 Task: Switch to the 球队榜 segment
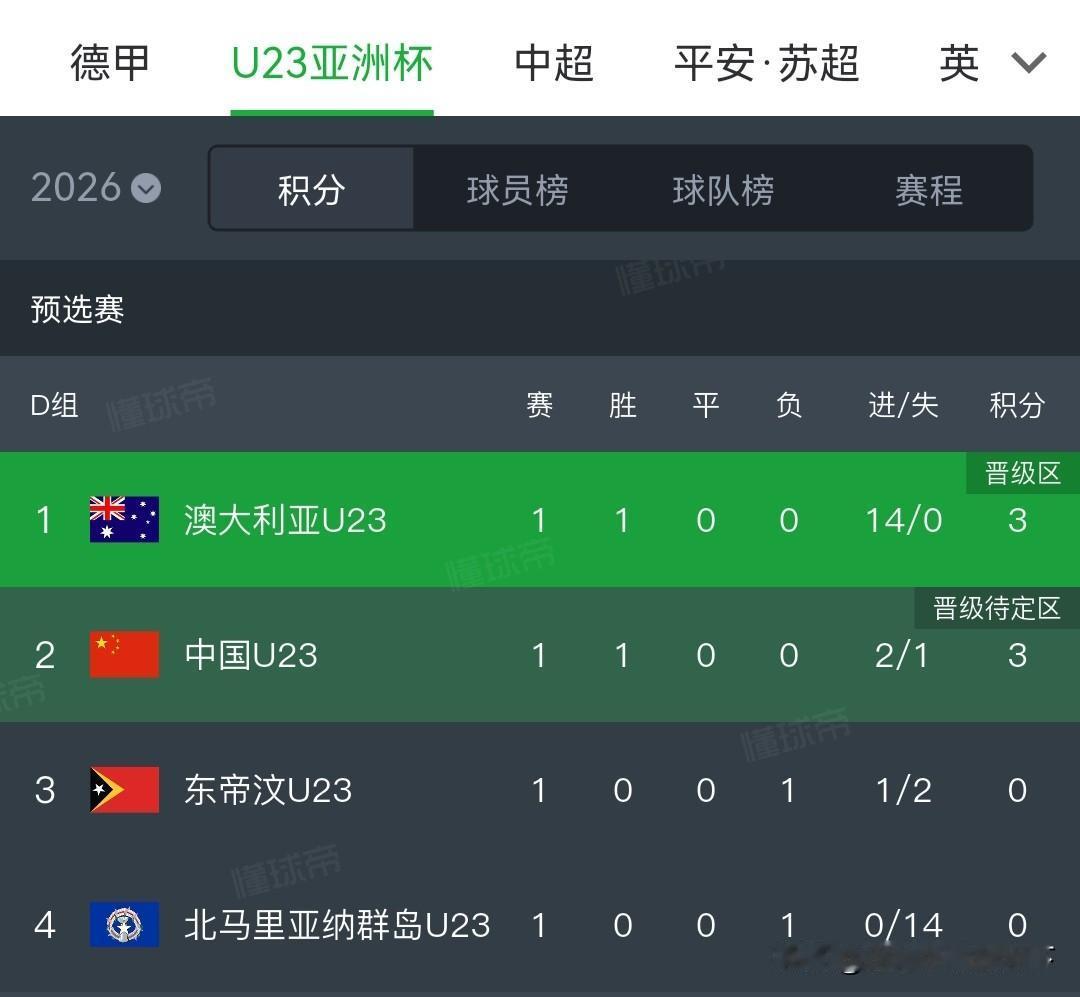click(723, 188)
